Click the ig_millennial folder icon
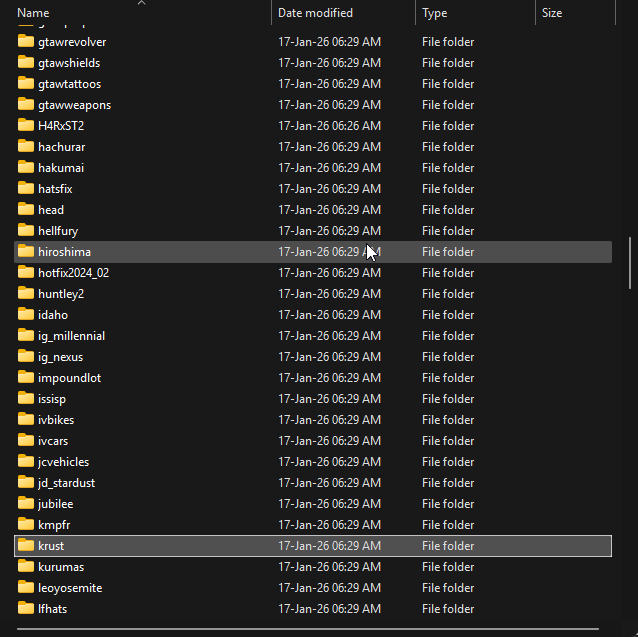 26,336
